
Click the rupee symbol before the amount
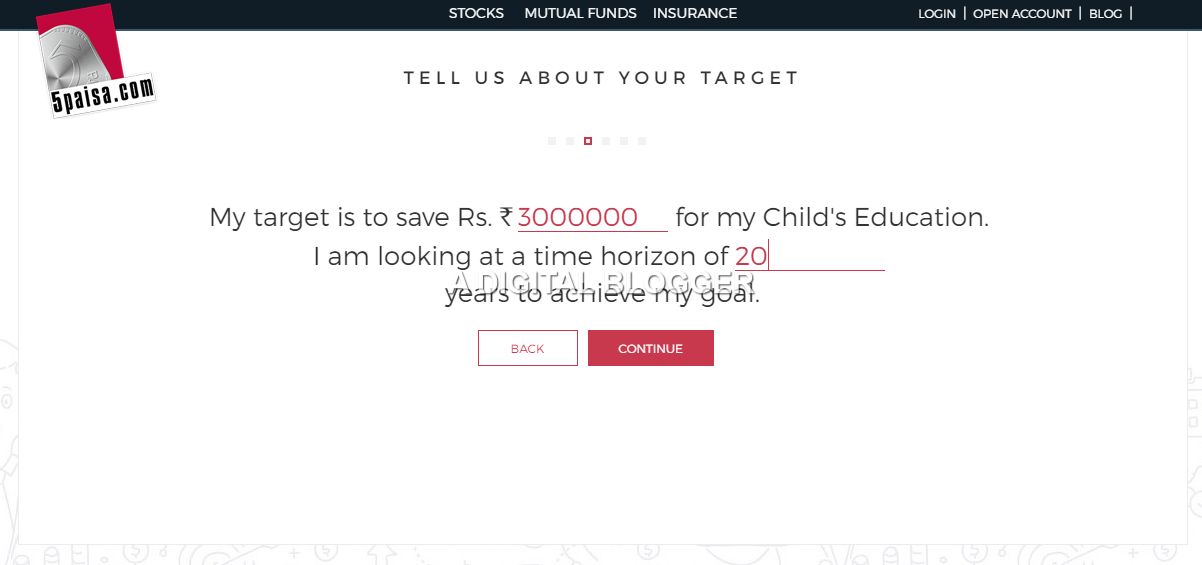(x=507, y=217)
